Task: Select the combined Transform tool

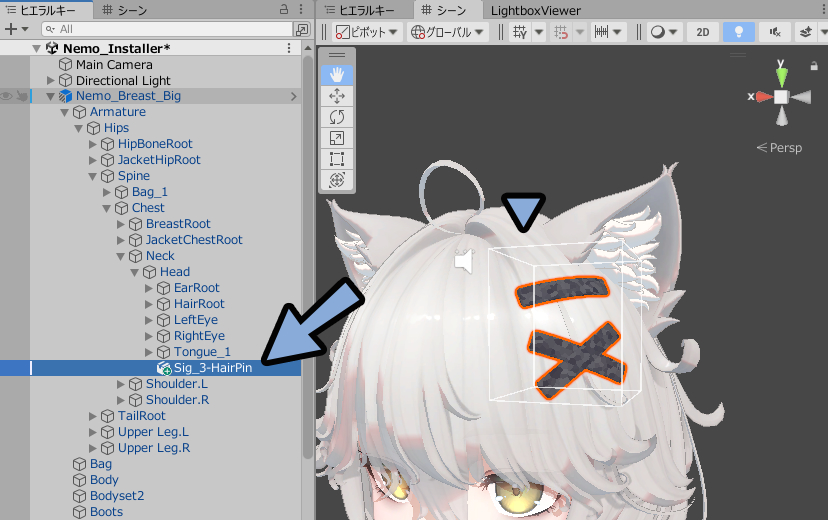Action: (337, 180)
